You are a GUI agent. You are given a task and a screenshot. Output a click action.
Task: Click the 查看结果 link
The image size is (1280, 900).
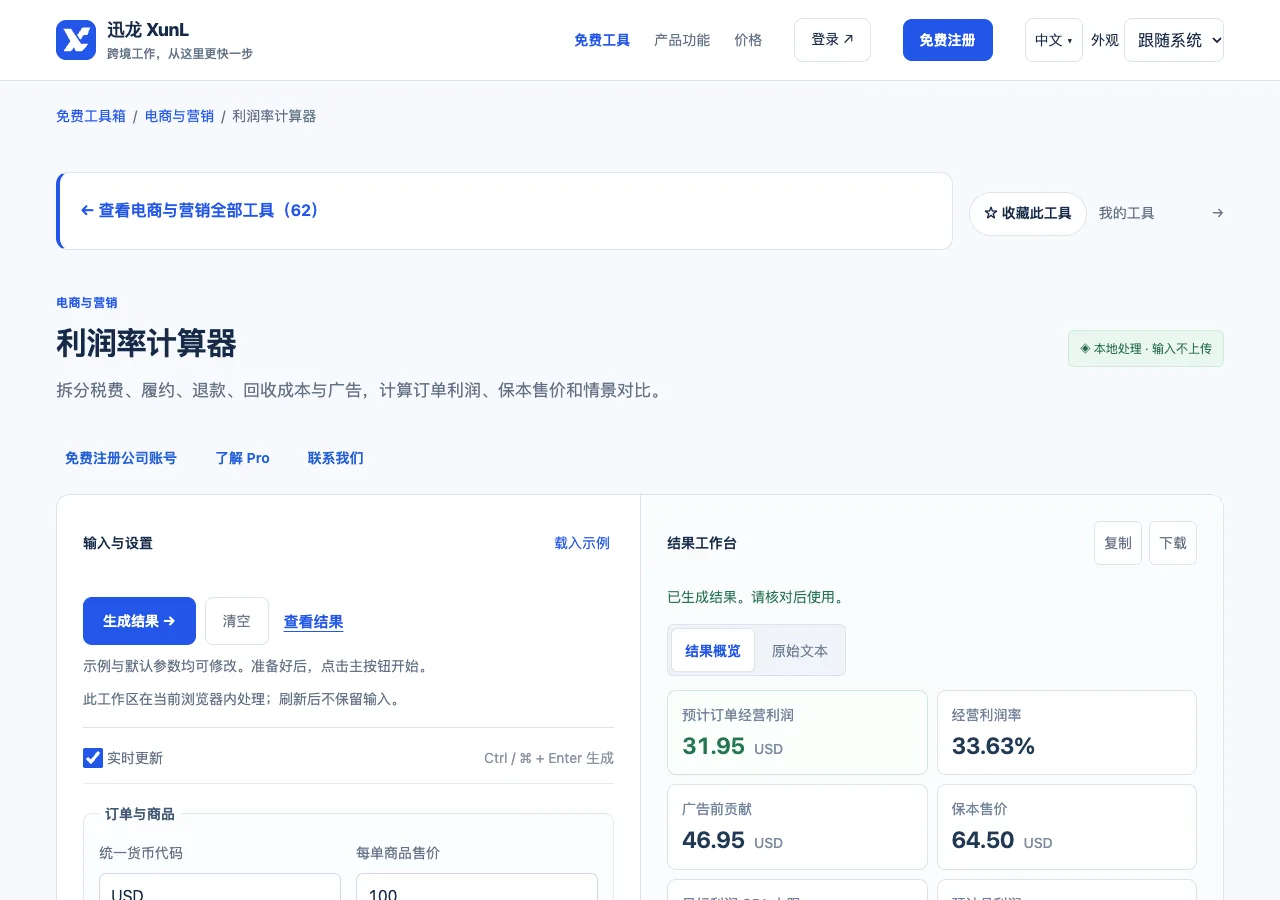tap(314, 622)
